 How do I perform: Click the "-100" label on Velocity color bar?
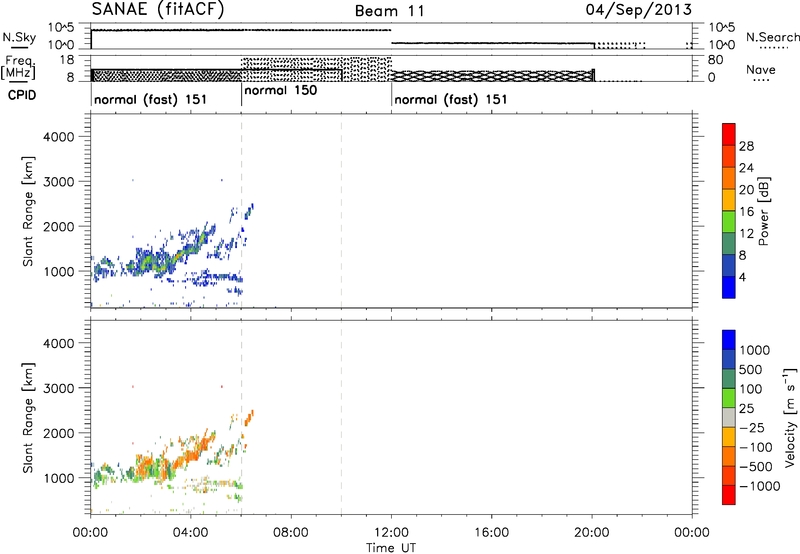point(756,447)
